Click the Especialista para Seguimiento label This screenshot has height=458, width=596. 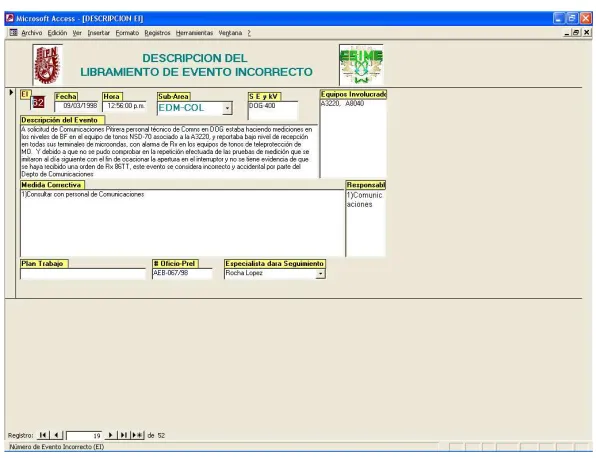tap(274, 264)
